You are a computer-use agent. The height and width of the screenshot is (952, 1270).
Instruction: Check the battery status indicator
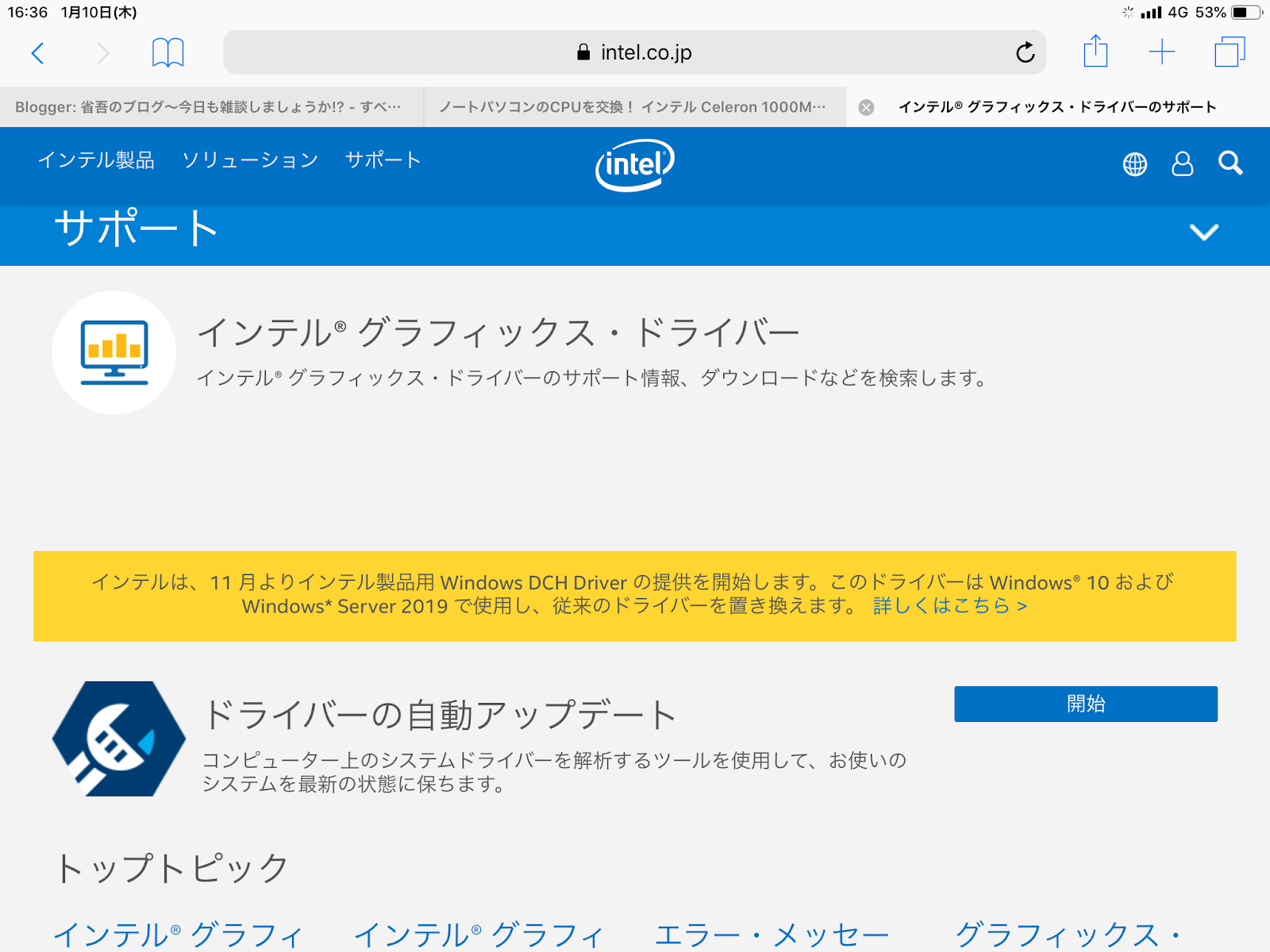(x=1246, y=13)
